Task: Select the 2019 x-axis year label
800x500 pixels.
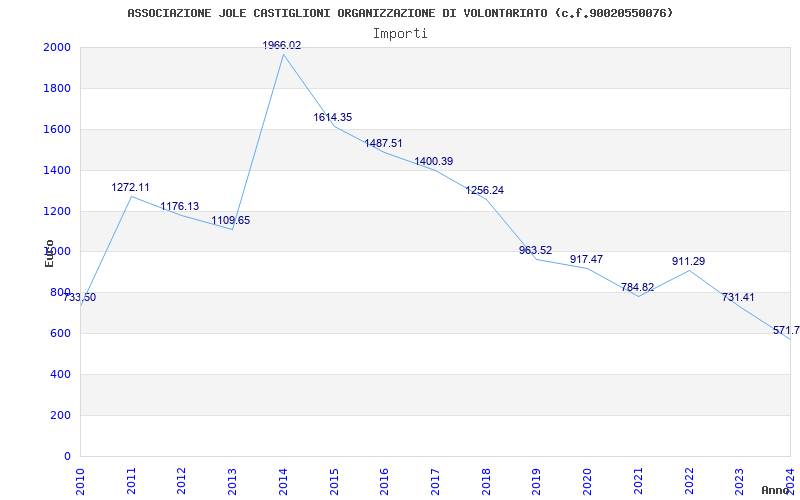Action: pyautogui.click(x=537, y=481)
